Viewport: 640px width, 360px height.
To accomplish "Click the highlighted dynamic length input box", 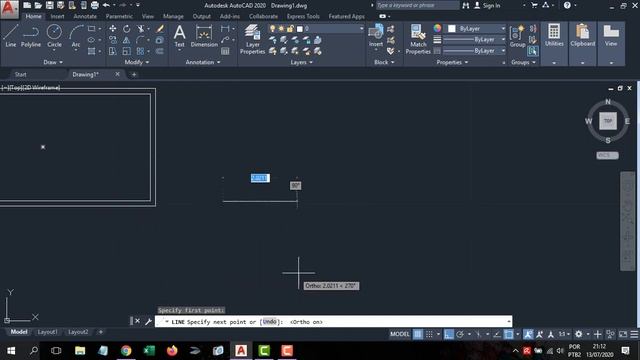I will (x=260, y=178).
